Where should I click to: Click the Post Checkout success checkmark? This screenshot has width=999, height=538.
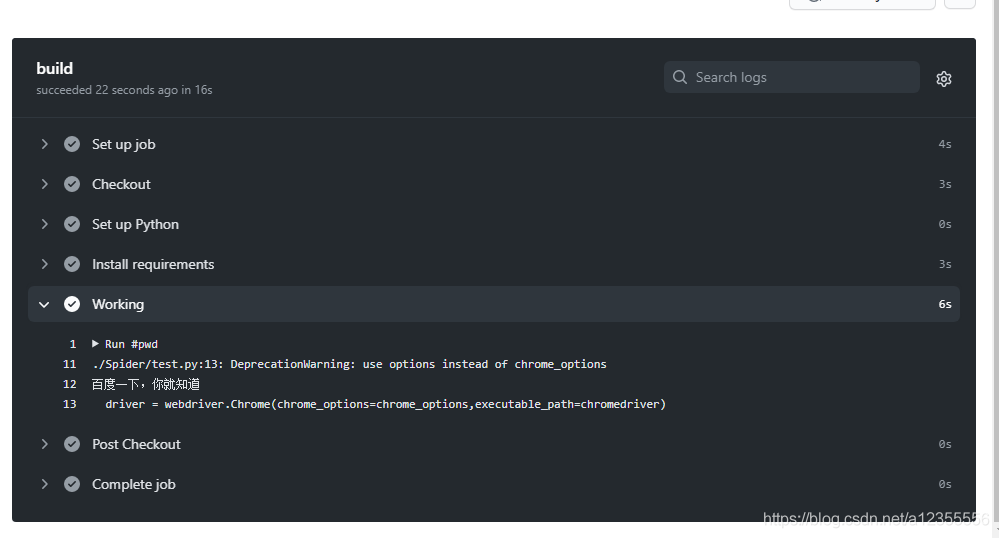(x=72, y=444)
